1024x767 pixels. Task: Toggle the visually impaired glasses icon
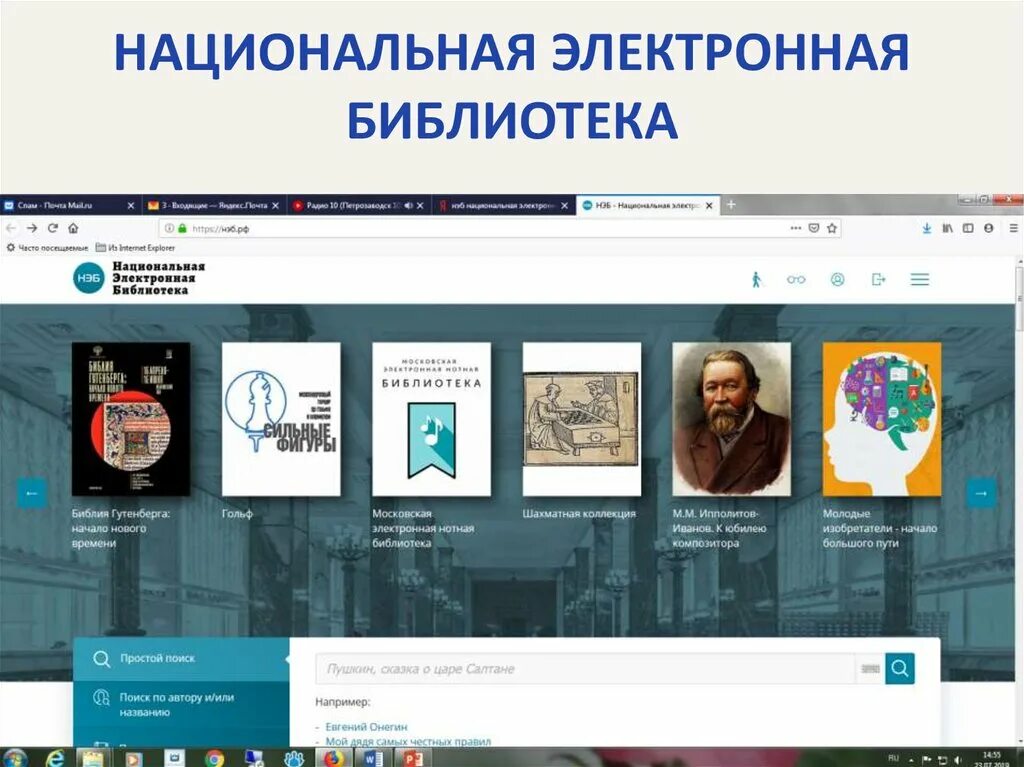(796, 280)
